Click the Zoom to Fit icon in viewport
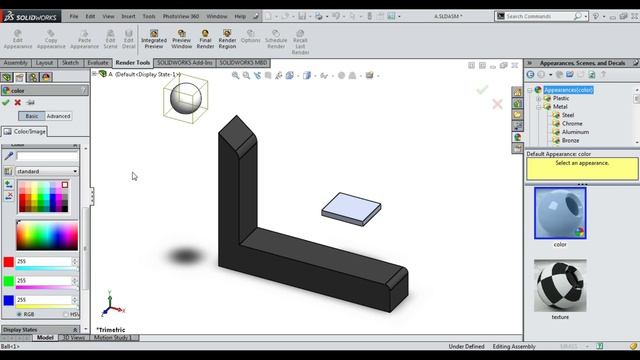Image resolution: width=640 pixels, height=360 pixels. 236,75
